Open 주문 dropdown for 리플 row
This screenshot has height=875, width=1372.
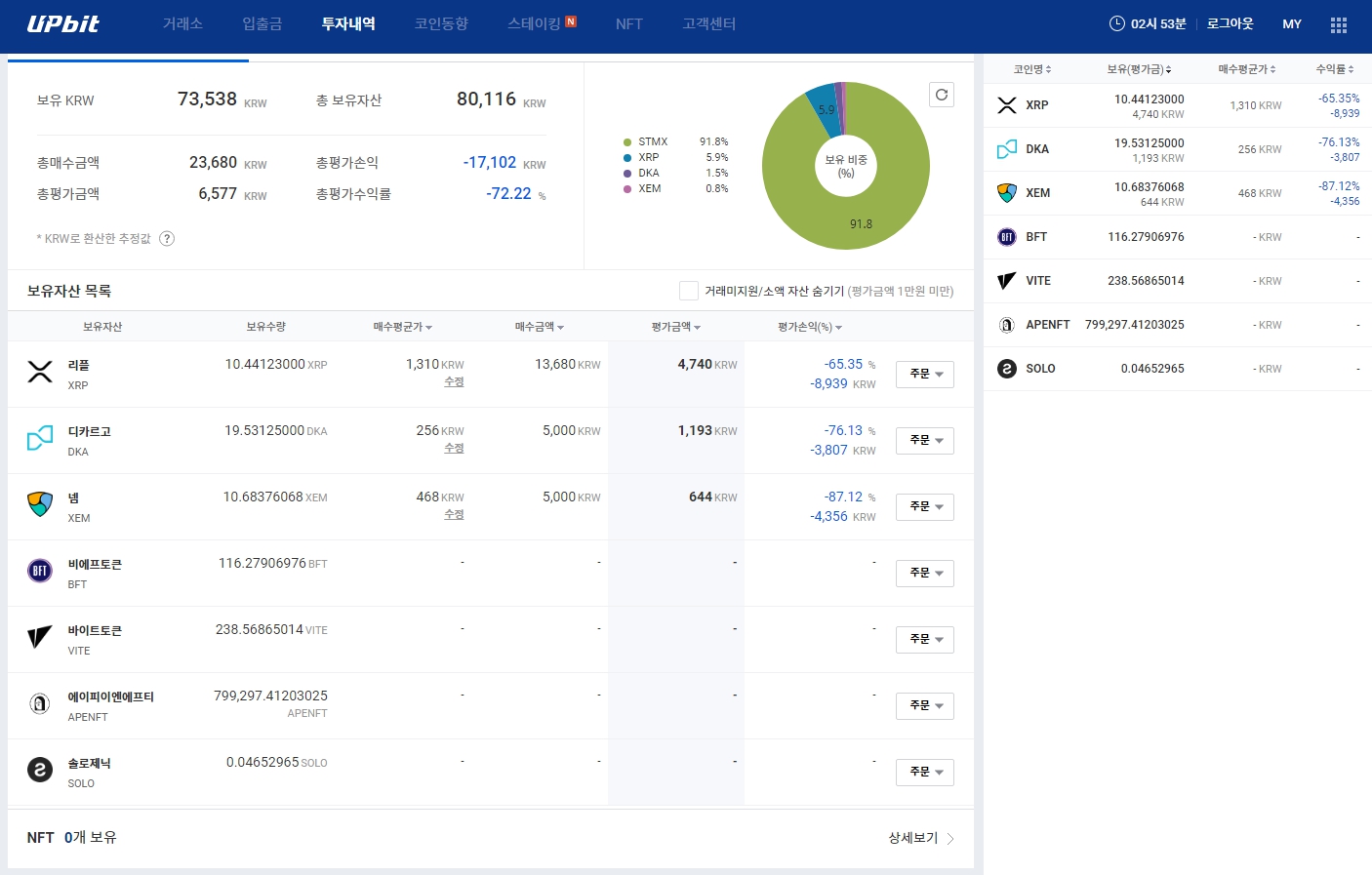click(x=925, y=375)
